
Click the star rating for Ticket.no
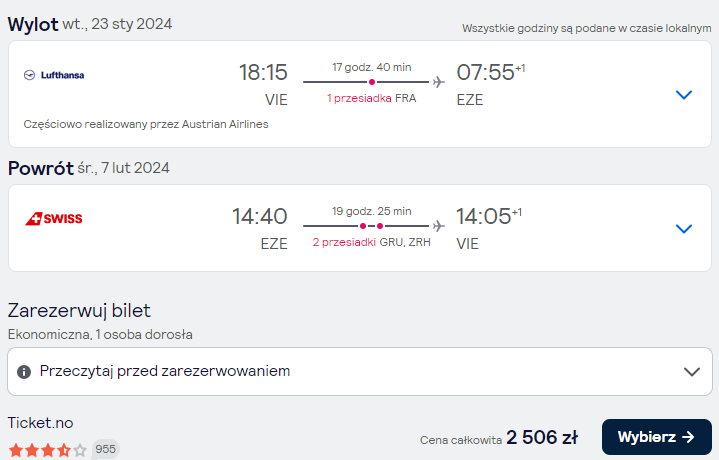click(48, 450)
